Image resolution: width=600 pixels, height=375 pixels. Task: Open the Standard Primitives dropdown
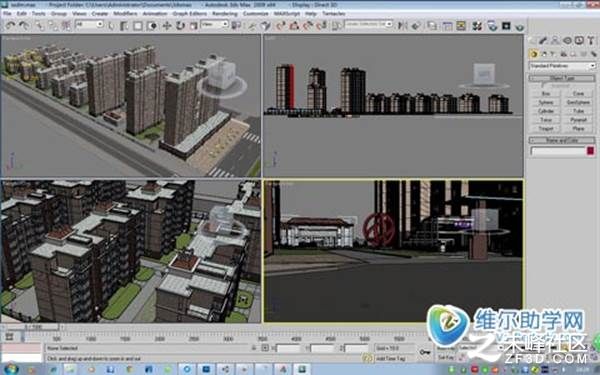point(562,66)
